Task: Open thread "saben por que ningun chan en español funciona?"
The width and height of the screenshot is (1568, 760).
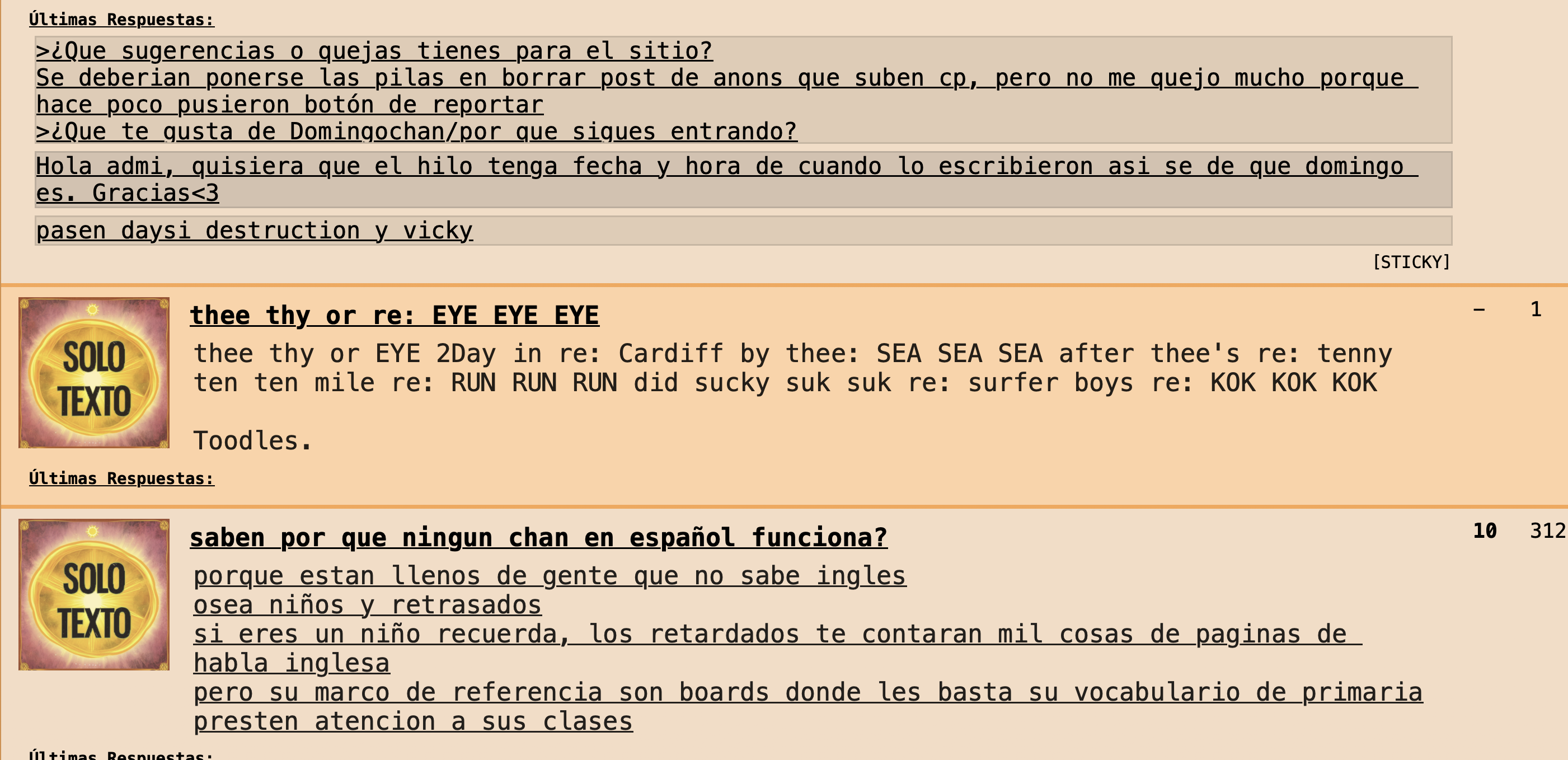Action: click(x=538, y=538)
